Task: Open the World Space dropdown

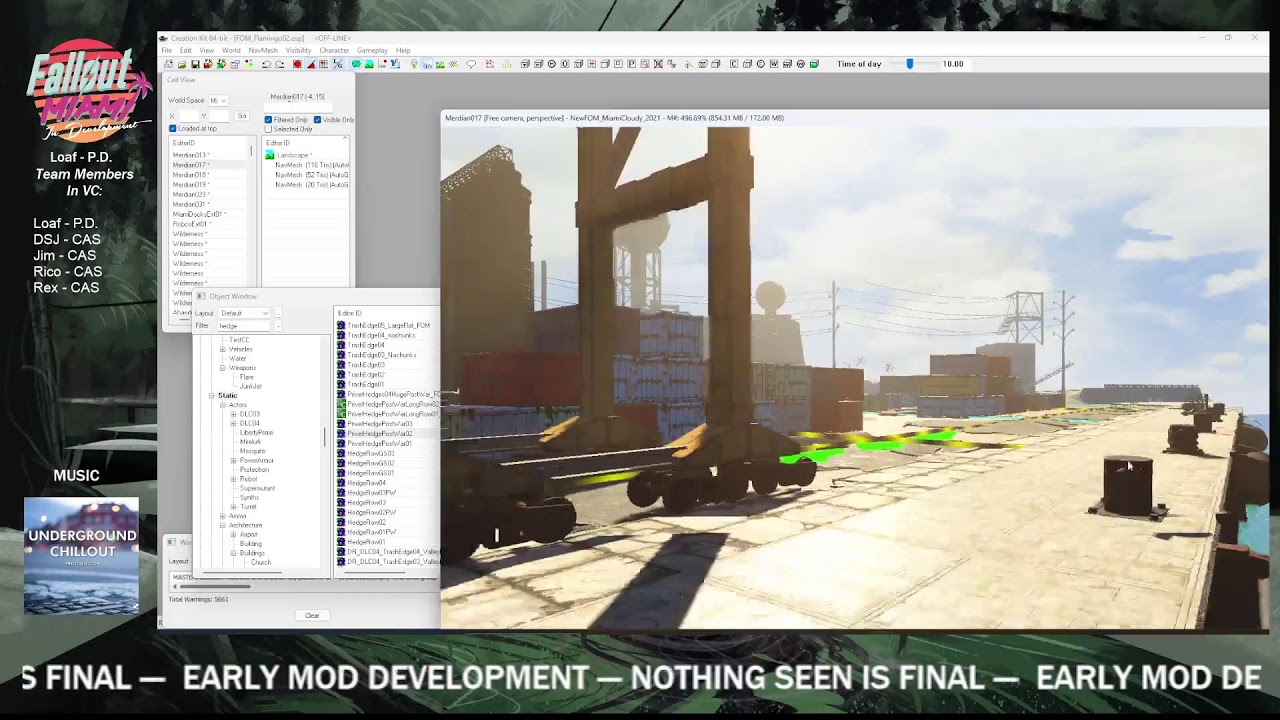Action: pyautogui.click(x=218, y=101)
